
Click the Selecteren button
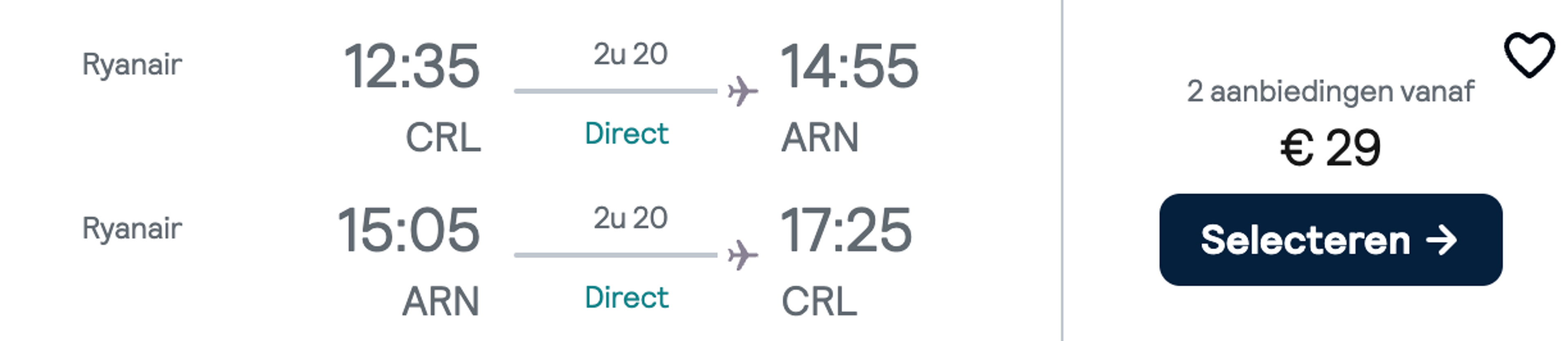[x=1331, y=239]
